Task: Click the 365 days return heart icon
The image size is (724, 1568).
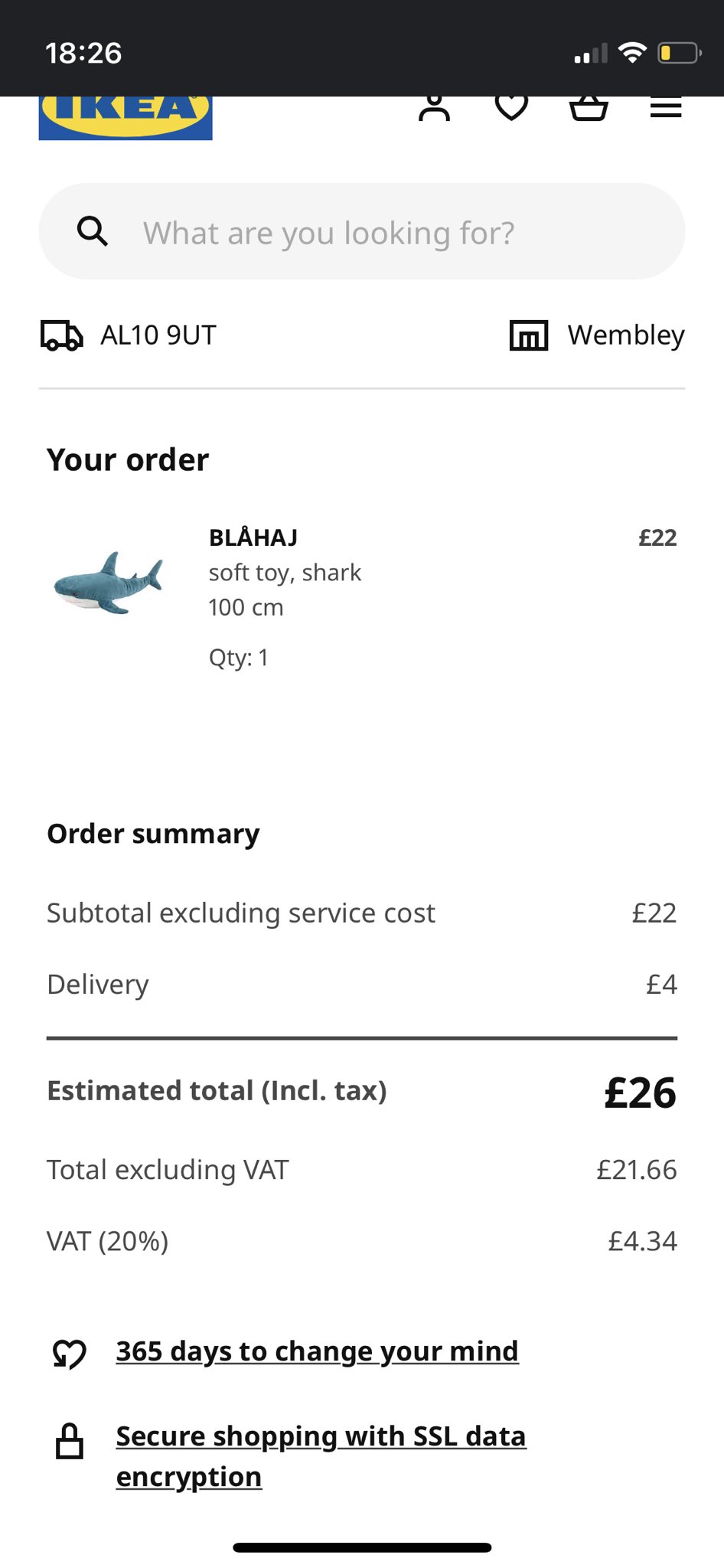Action: point(70,1354)
